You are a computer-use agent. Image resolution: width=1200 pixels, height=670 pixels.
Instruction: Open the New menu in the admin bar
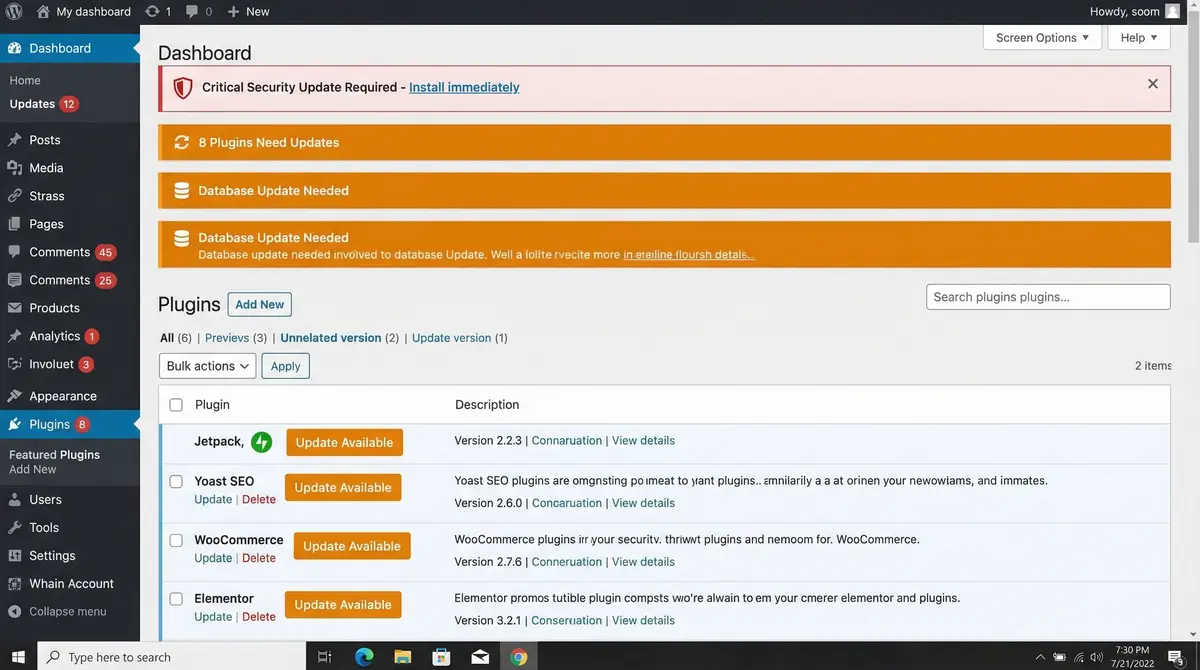[248, 11]
